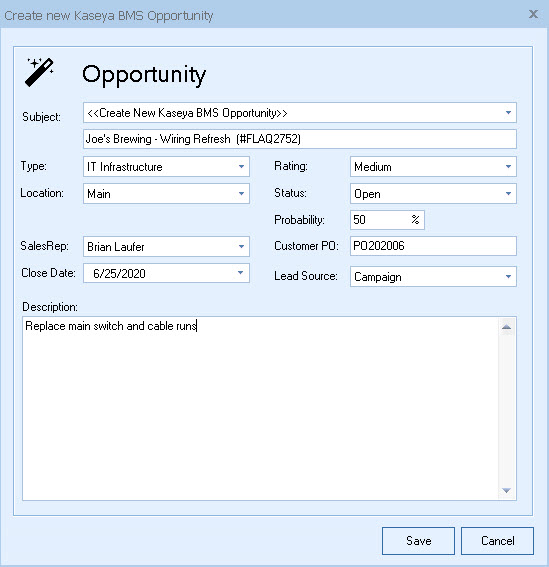
Task: Close the Create new Kaseya BMS Opportunity dialog
Action: 533,14
